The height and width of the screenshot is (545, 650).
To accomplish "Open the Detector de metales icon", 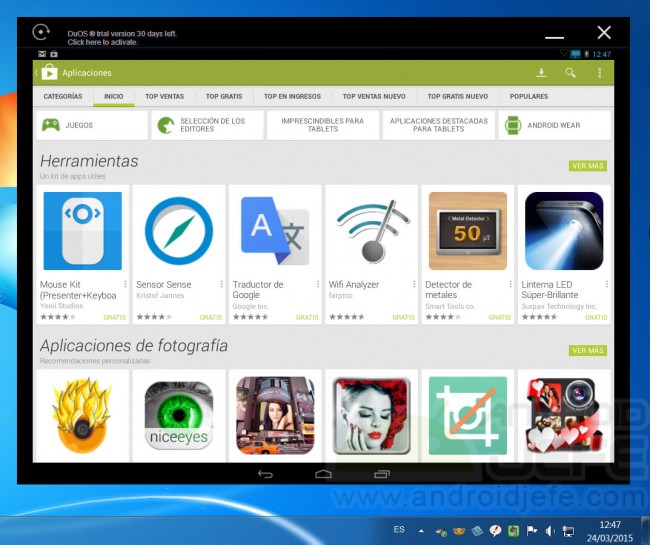I will point(468,231).
